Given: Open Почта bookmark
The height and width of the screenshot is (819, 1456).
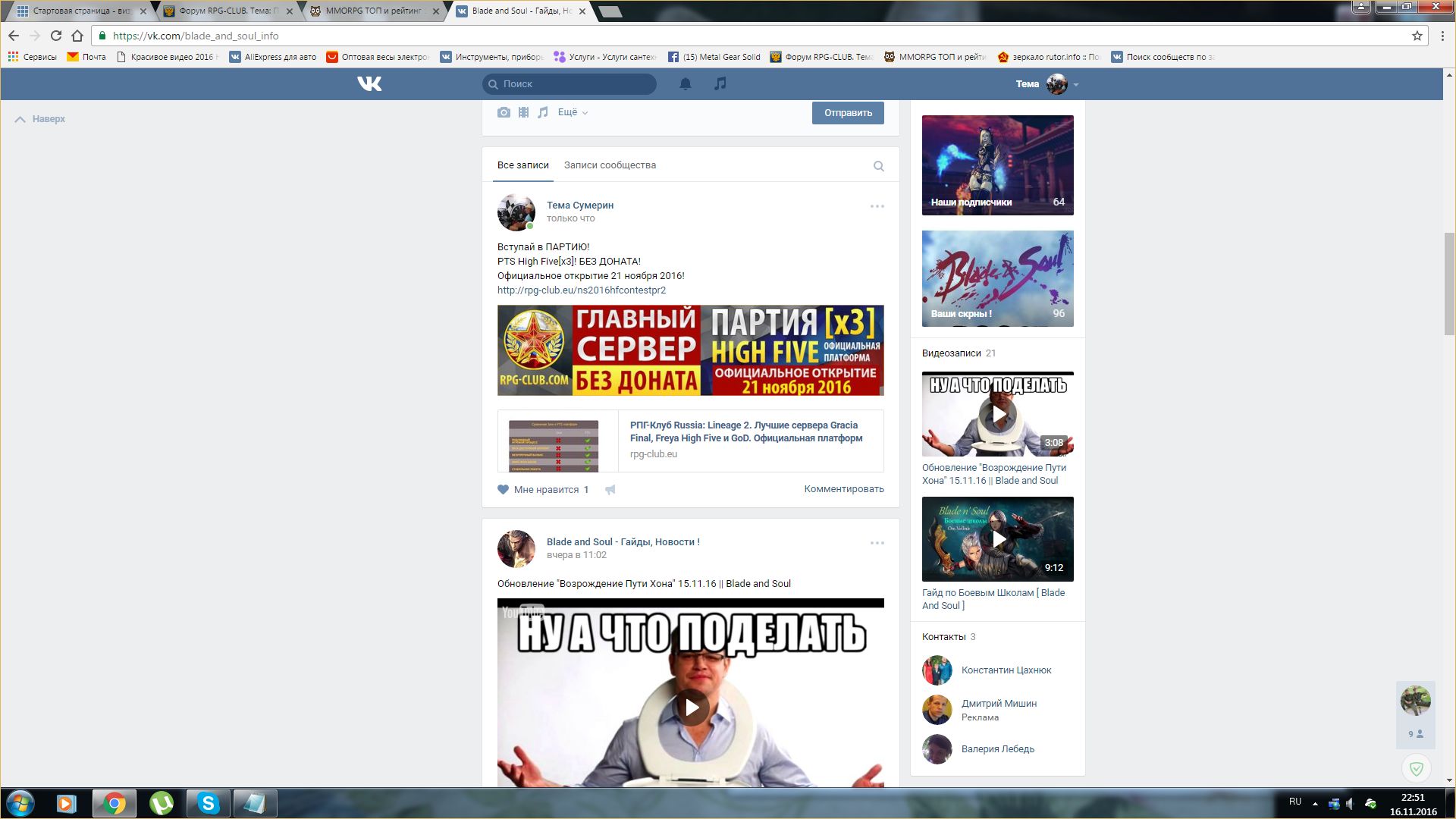Looking at the screenshot, I should pos(86,57).
